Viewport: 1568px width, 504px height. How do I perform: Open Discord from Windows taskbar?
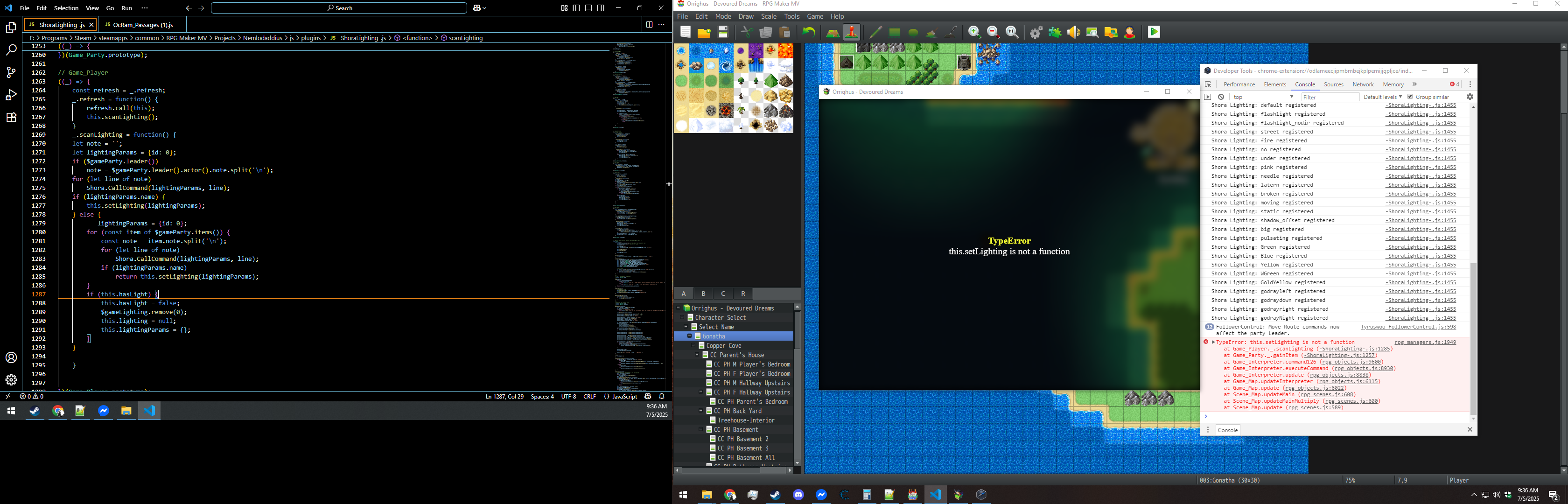(798, 495)
